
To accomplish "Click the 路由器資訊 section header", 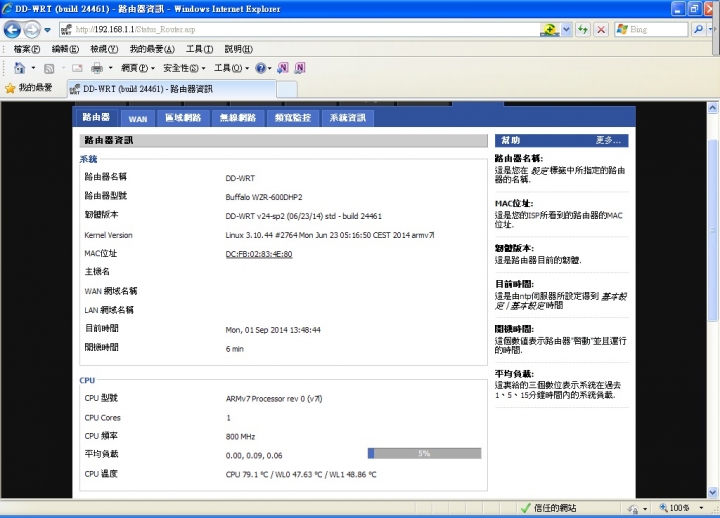I will 283,141.
